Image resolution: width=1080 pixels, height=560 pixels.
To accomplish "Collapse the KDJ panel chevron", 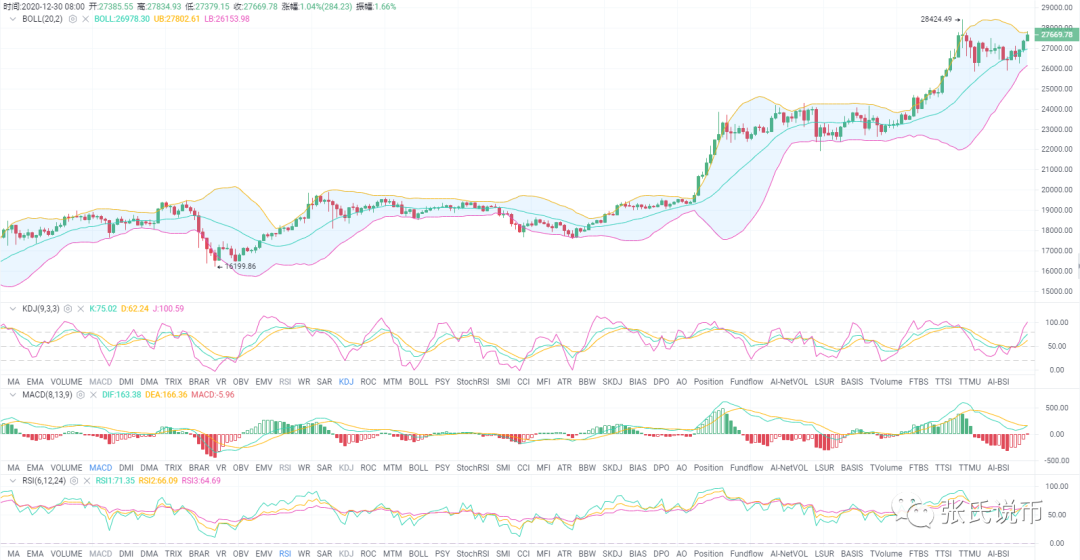I will 13,309.
